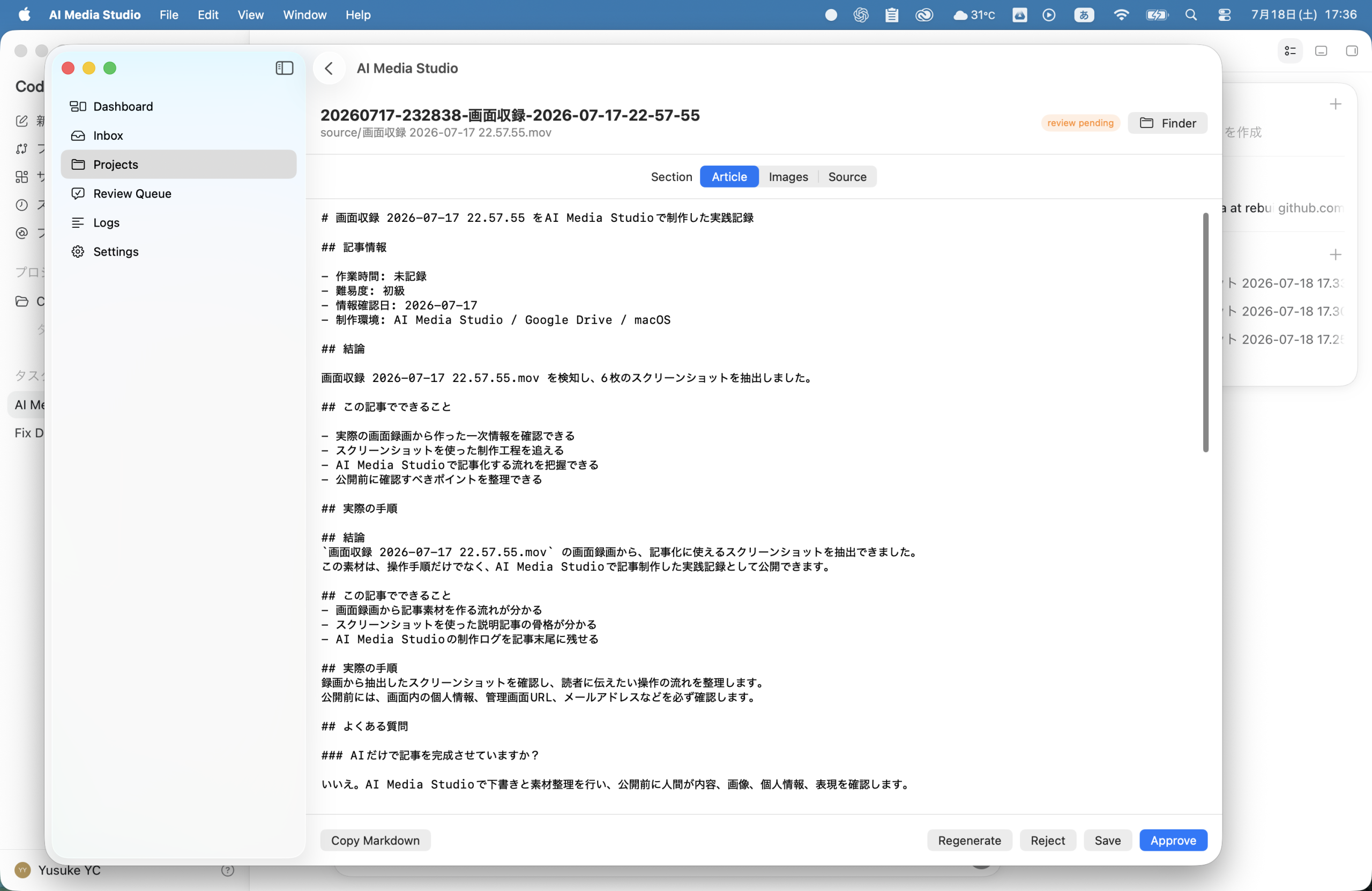Toggle the right panel icon in the background window
Viewport: 1372px width, 891px height.
click(x=1352, y=51)
